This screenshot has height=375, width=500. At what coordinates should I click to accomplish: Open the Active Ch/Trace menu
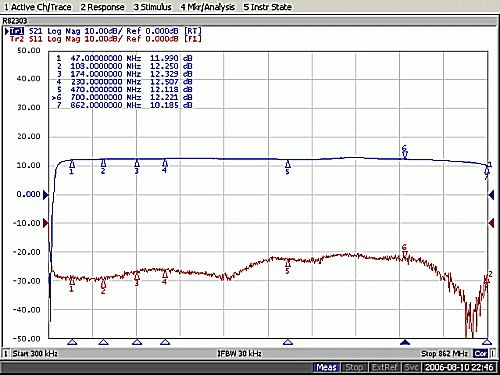pyautogui.click(x=37, y=7)
